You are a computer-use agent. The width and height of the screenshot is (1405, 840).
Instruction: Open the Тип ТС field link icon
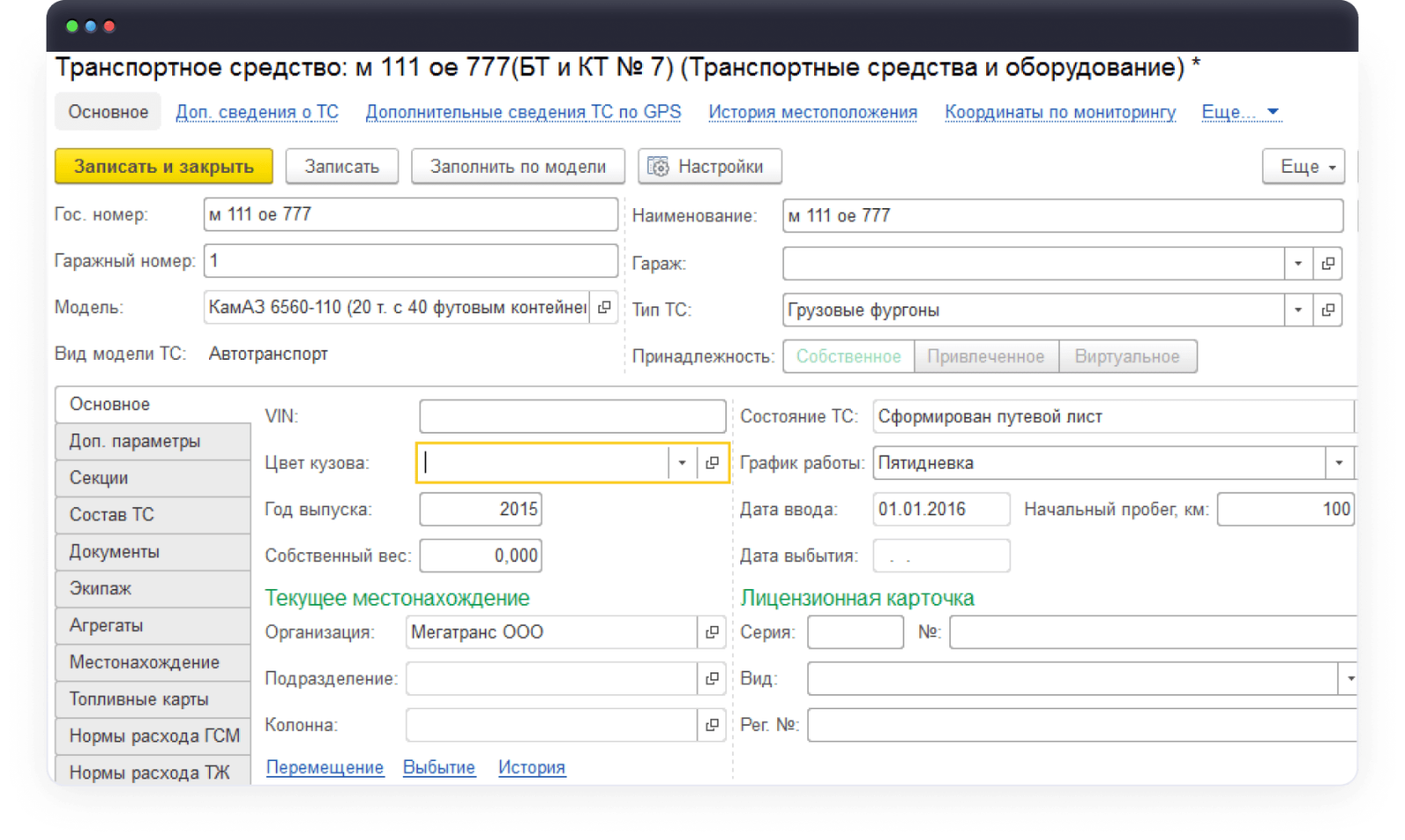pos(1328,310)
